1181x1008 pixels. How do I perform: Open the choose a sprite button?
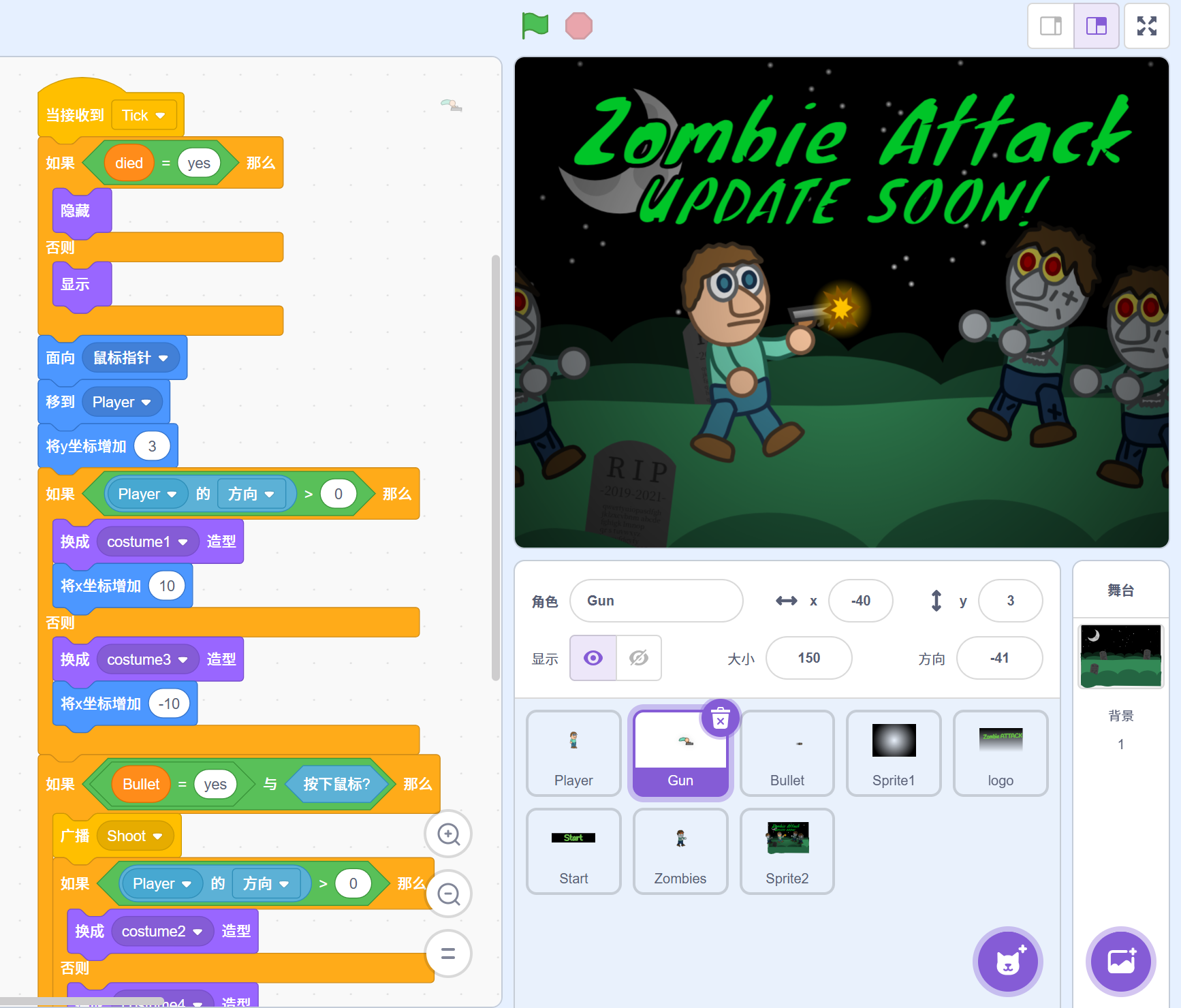click(1007, 961)
